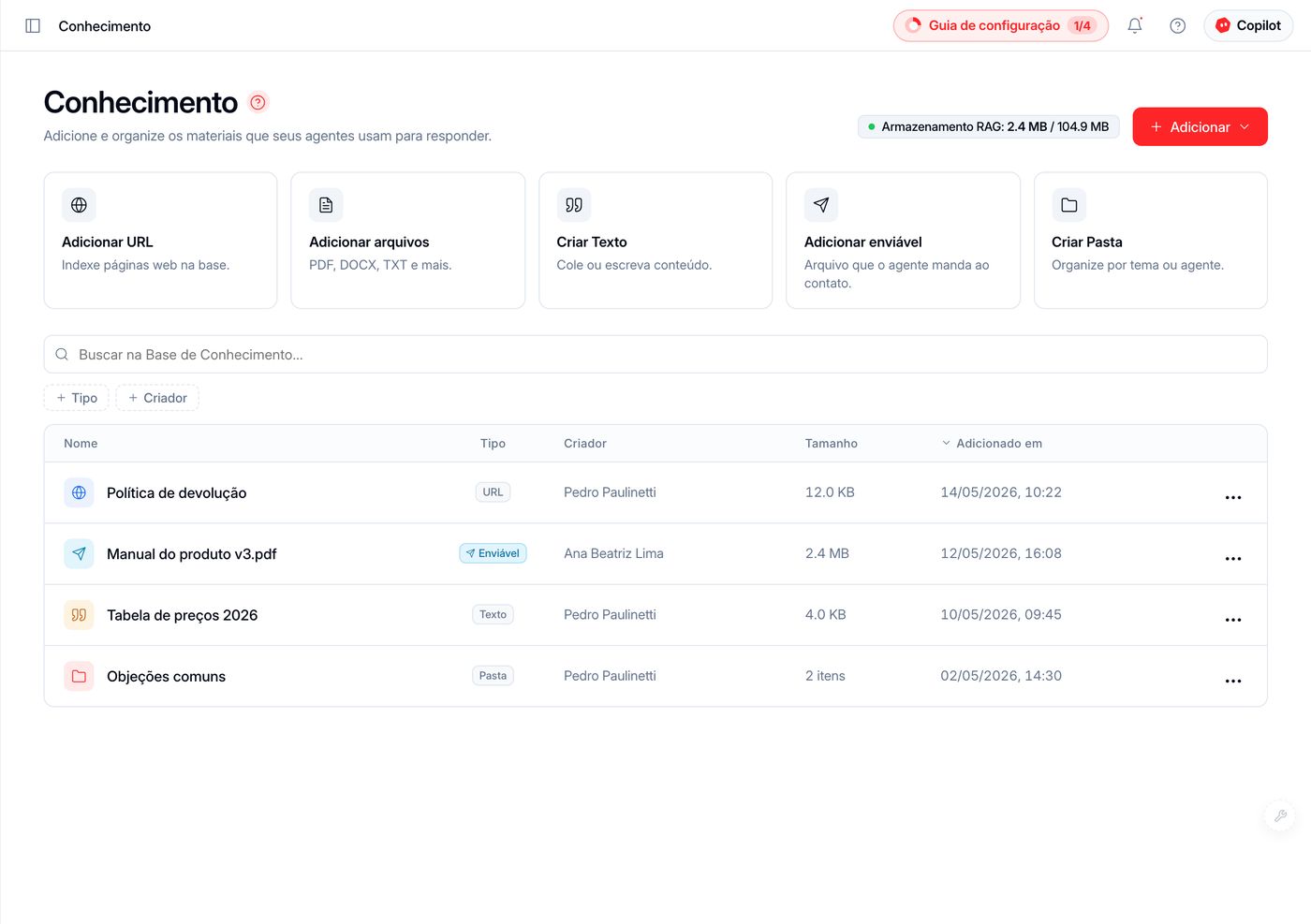Open more options for Política de devolução
This screenshot has height=924, width=1311.
(x=1233, y=497)
